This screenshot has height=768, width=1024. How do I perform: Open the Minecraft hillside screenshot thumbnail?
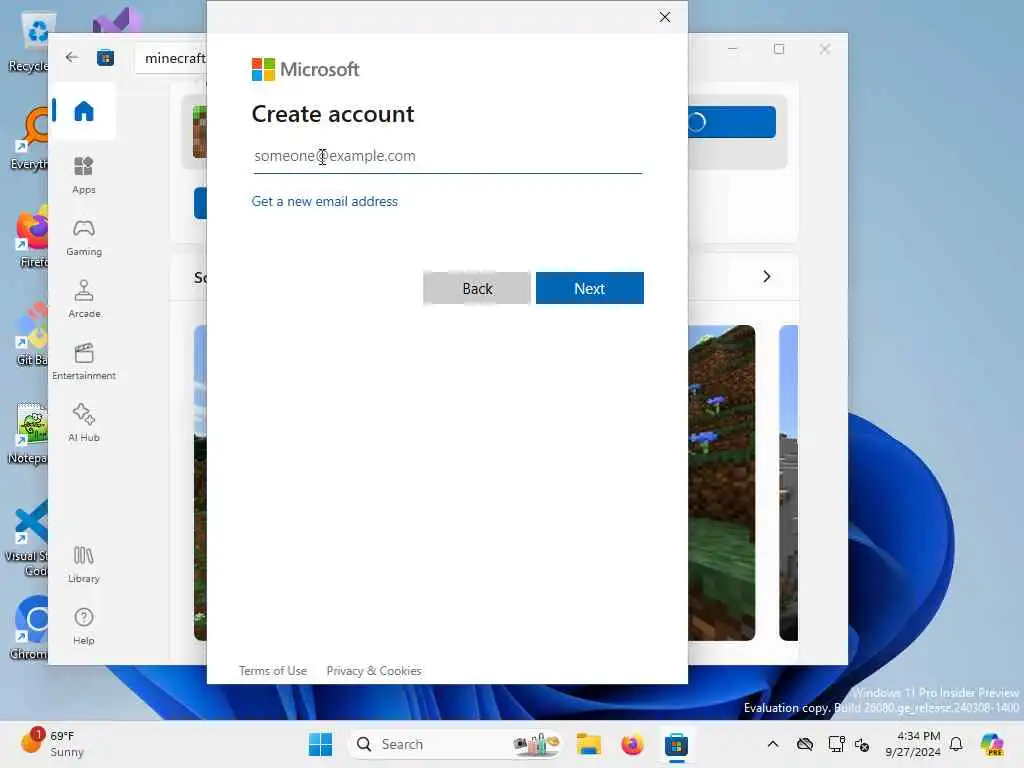(x=722, y=483)
